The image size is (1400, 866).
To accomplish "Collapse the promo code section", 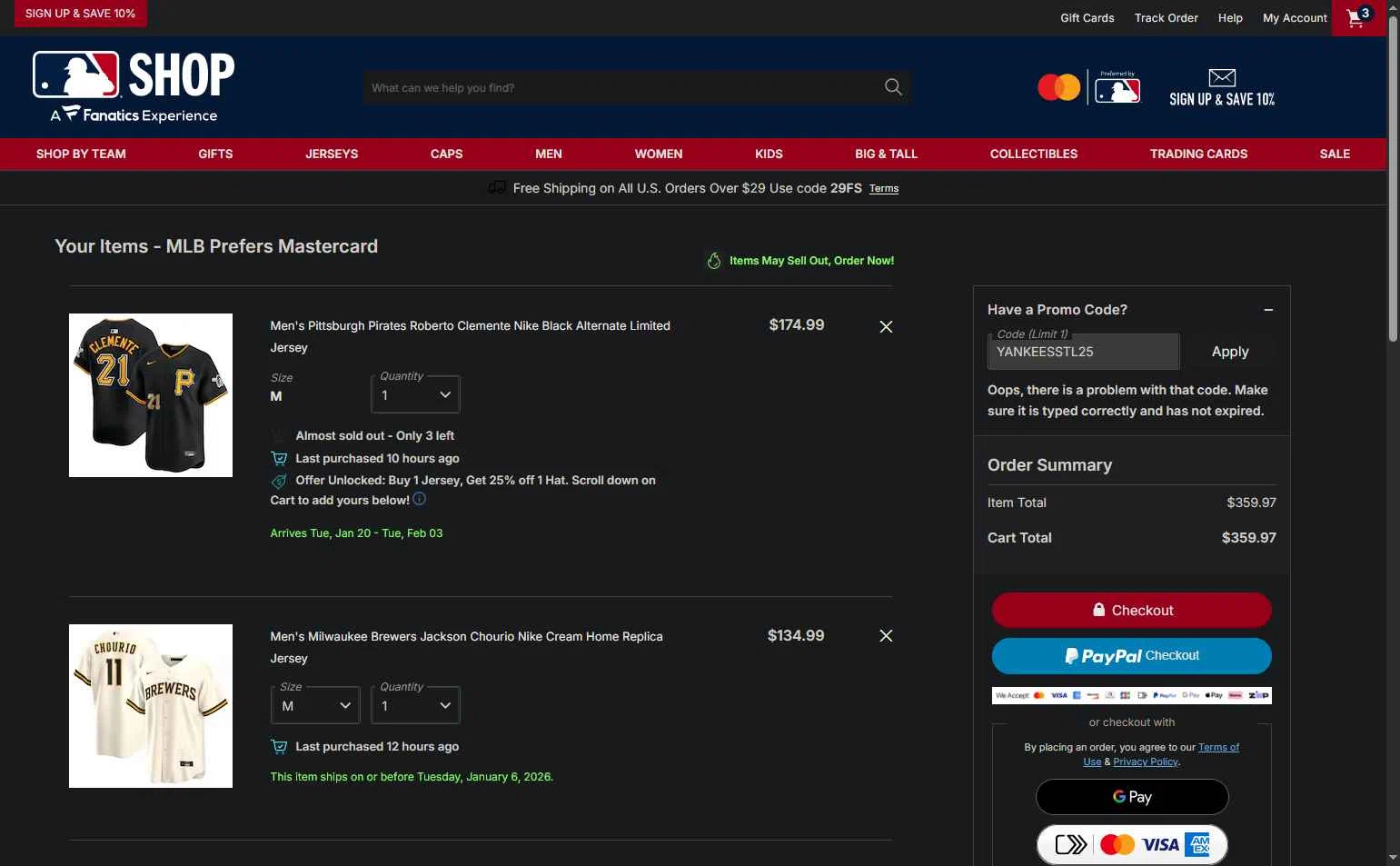I will click(1268, 310).
